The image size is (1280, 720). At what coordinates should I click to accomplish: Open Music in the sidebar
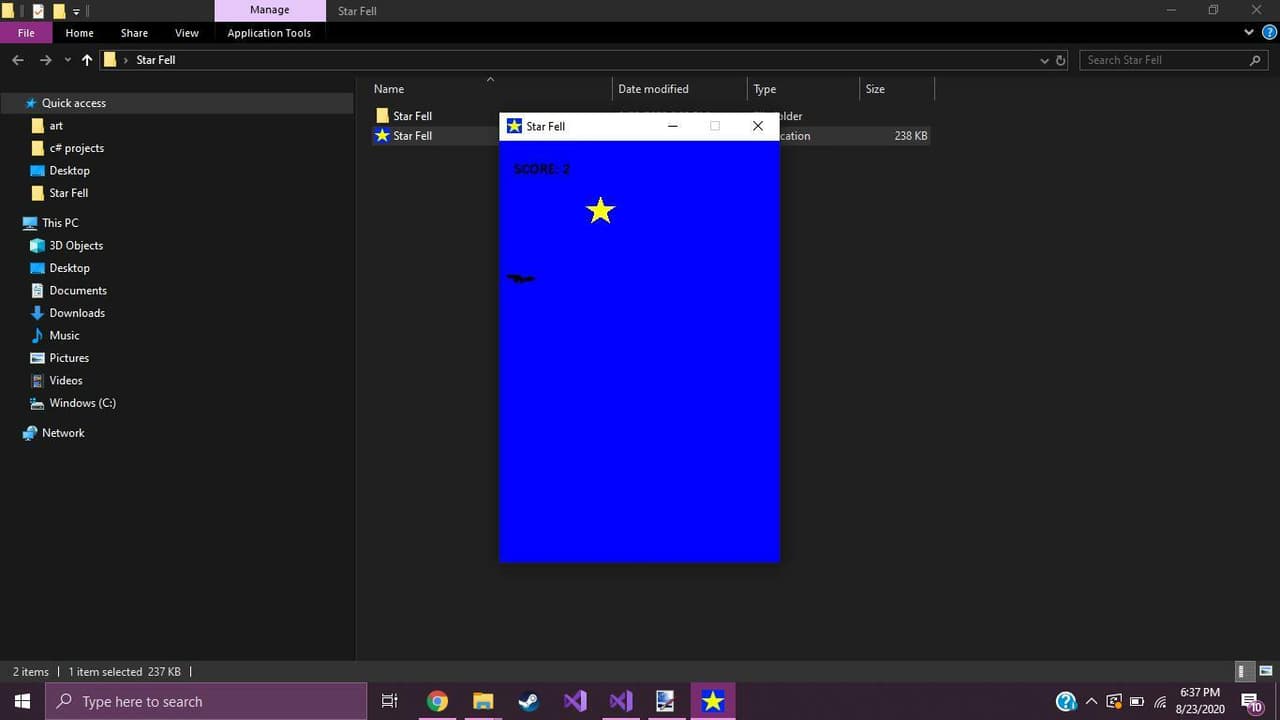coord(64,336)
